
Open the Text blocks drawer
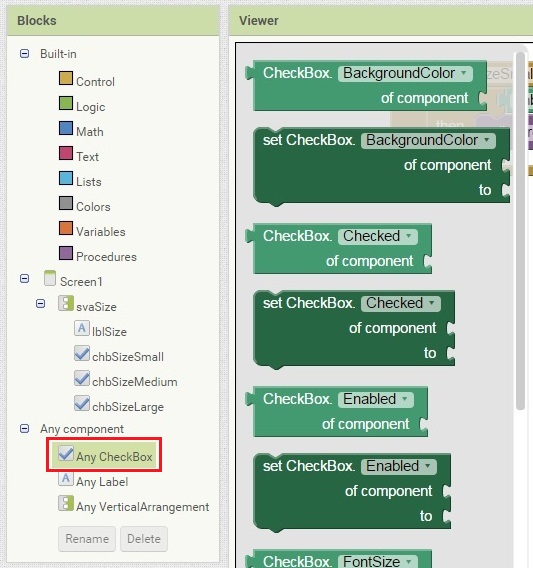(87, 157)
